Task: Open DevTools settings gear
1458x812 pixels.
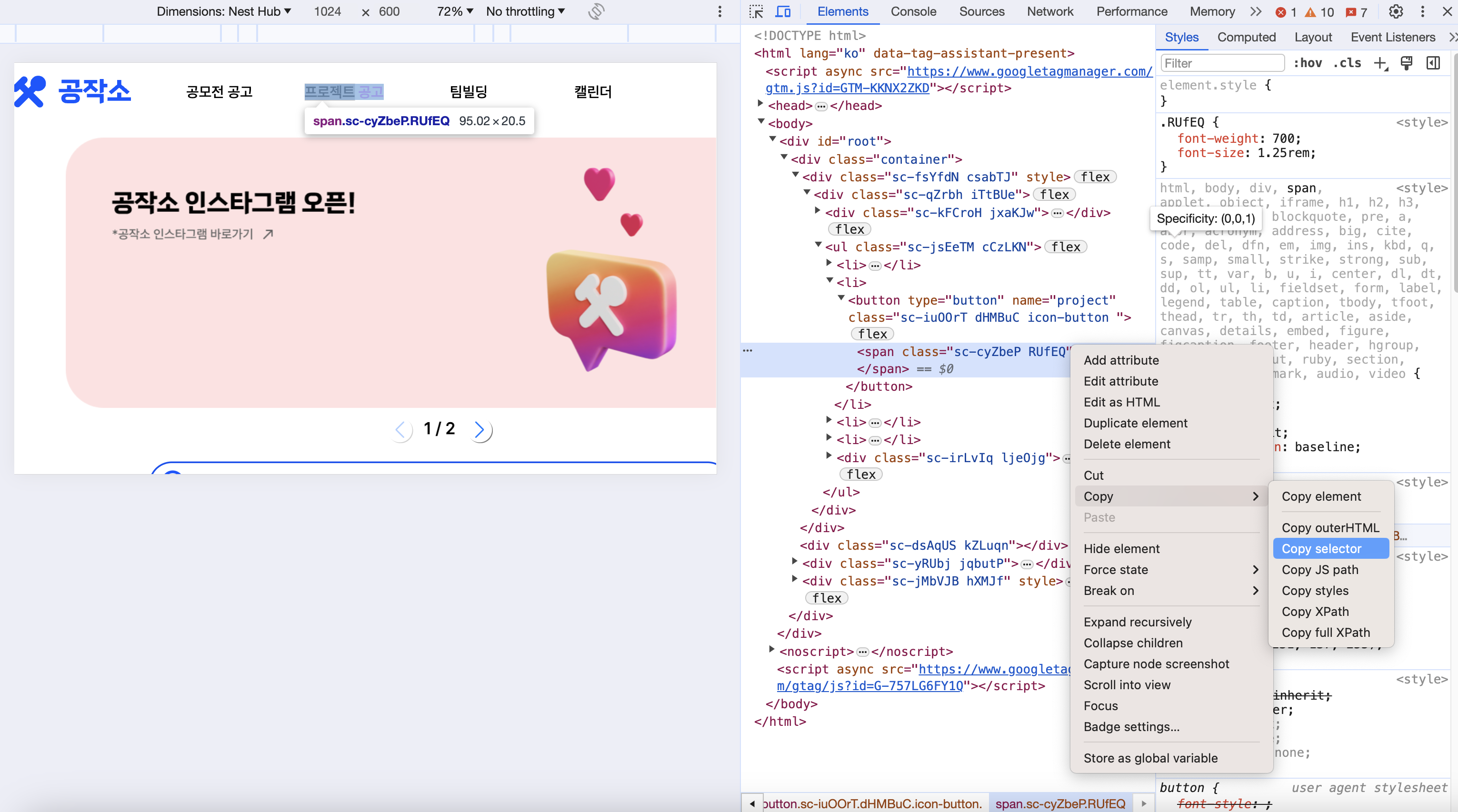Action: [x=1396, y=11]
